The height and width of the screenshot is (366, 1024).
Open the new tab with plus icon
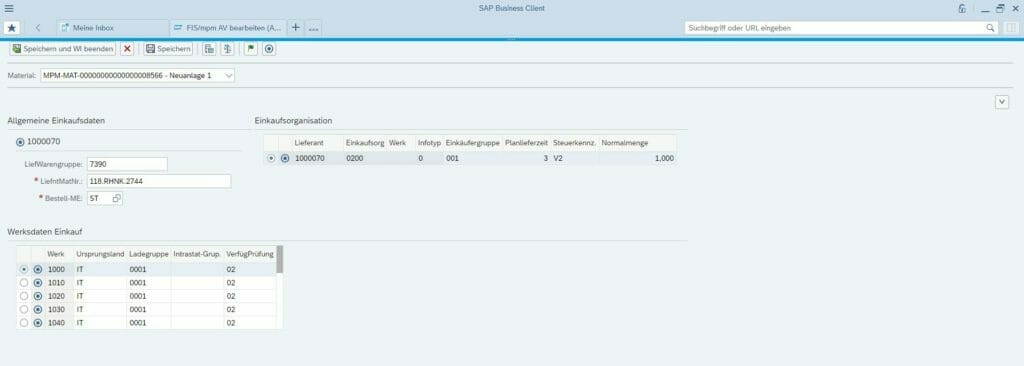click(296, 27)
